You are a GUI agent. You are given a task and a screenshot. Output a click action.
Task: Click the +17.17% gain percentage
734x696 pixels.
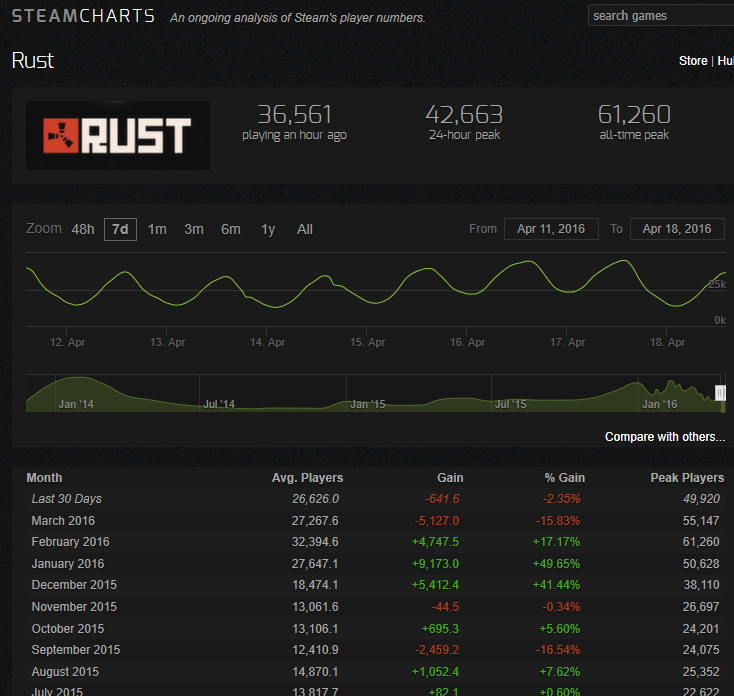tap(557, 542)
